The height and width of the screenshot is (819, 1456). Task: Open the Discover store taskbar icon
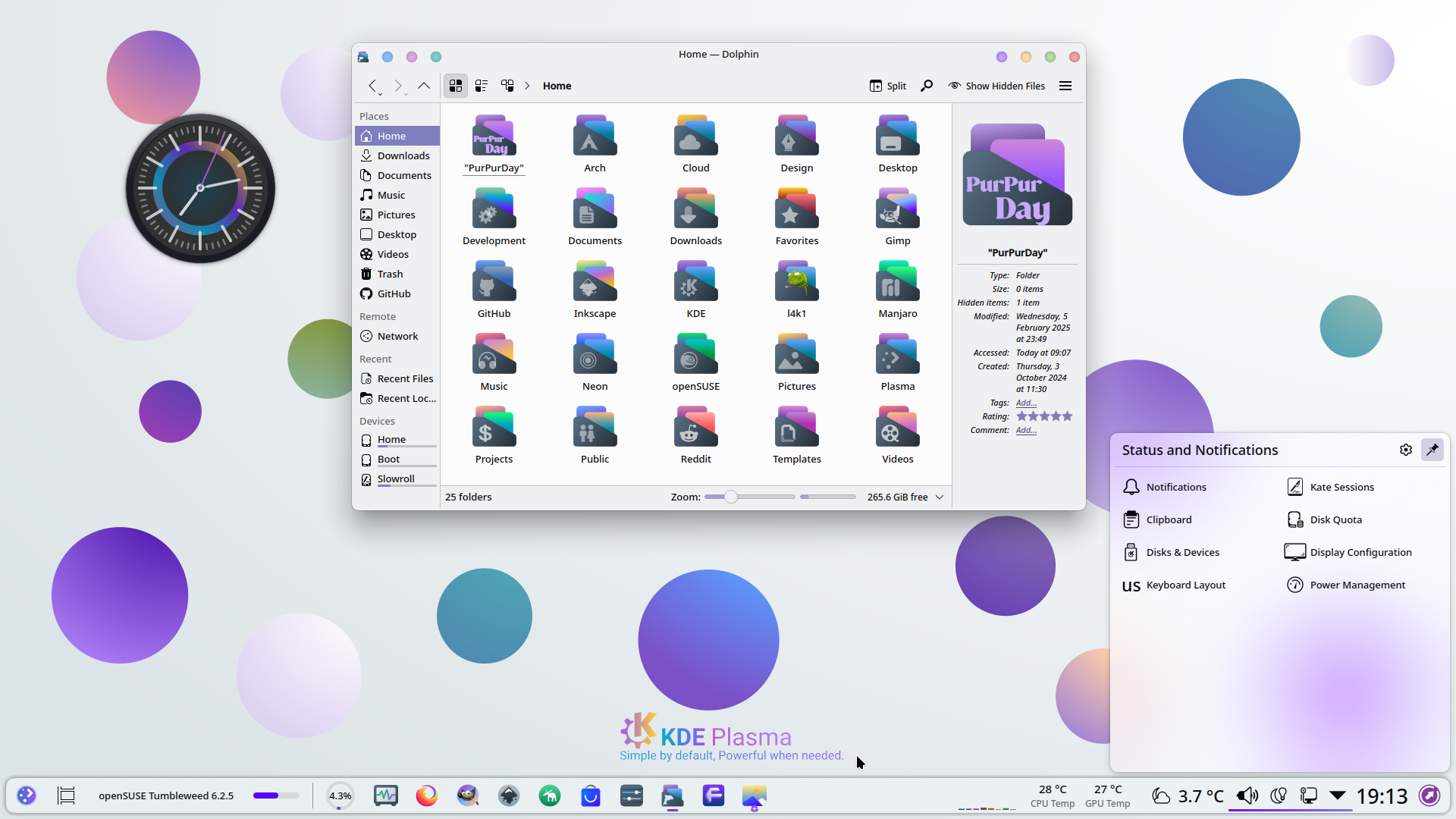point(591,795)
